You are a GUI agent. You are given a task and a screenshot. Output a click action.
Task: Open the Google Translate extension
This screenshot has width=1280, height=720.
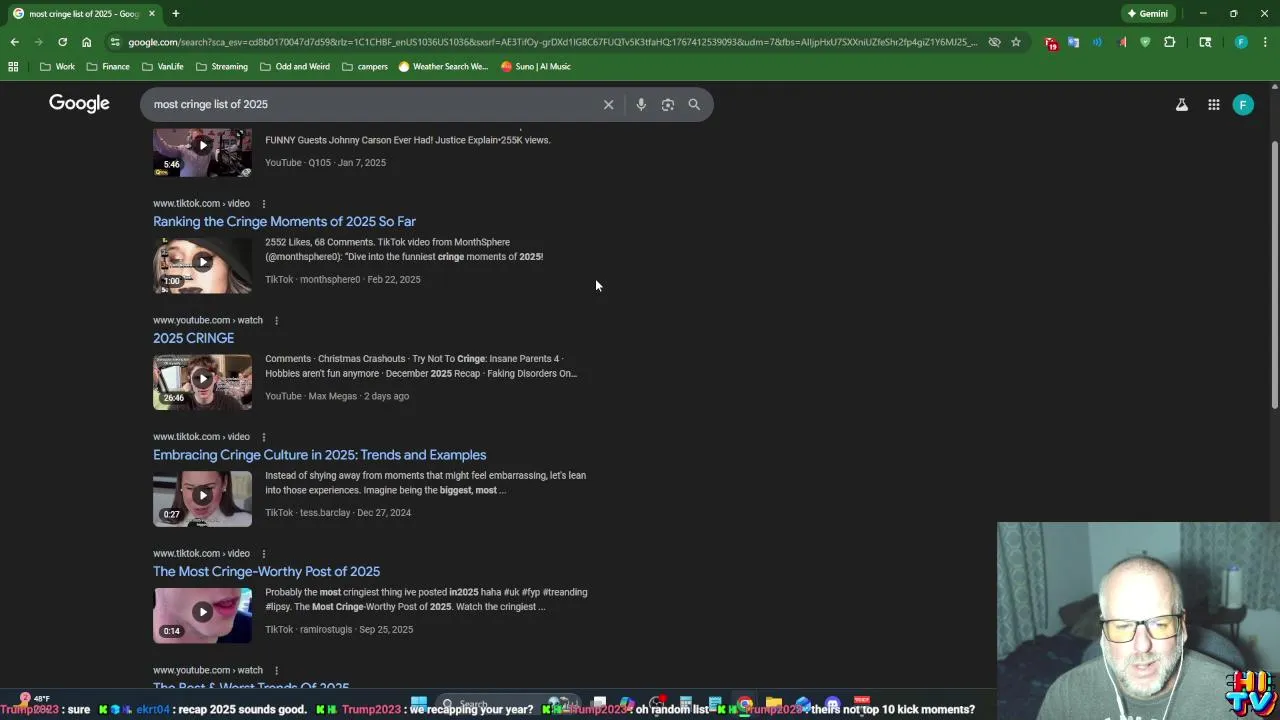tap(1073, 42)
